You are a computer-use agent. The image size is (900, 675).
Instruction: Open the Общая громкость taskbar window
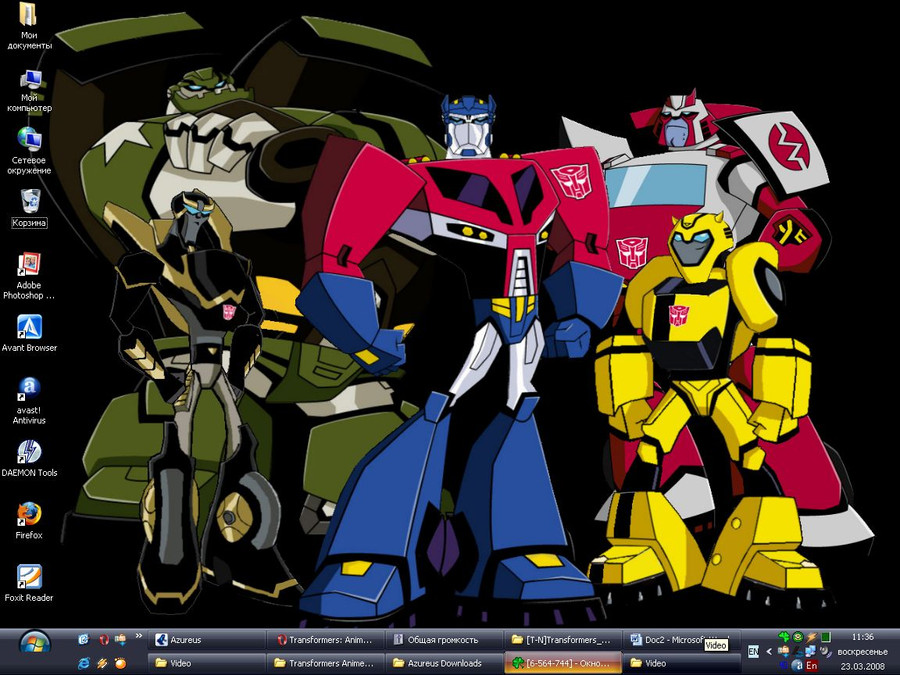click(444, 639)
